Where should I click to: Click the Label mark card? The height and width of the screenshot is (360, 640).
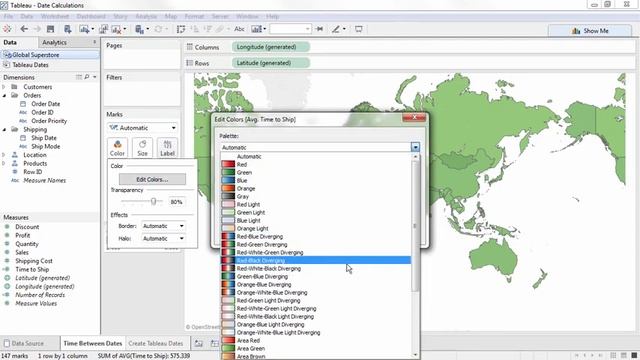(x=167, y=148)
